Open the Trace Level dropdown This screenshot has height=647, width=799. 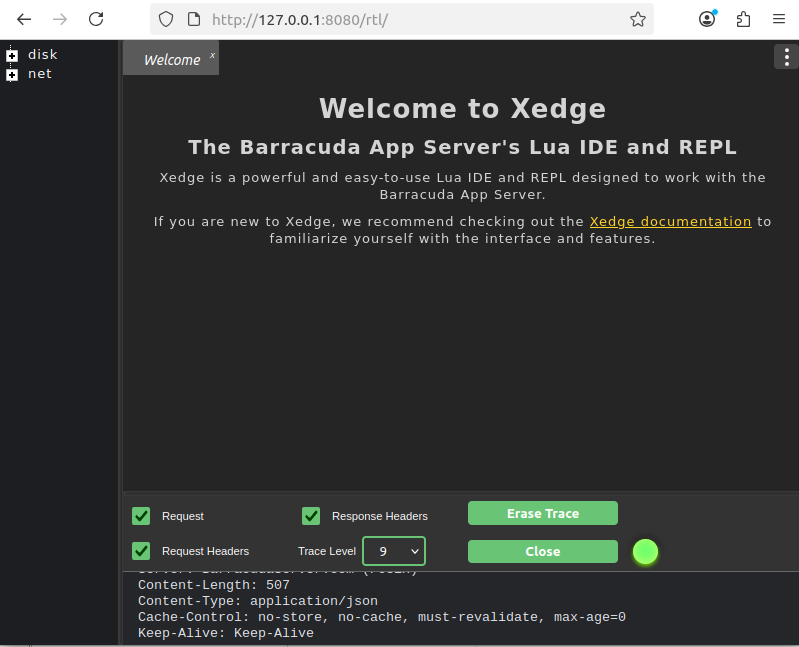point(394,551)
